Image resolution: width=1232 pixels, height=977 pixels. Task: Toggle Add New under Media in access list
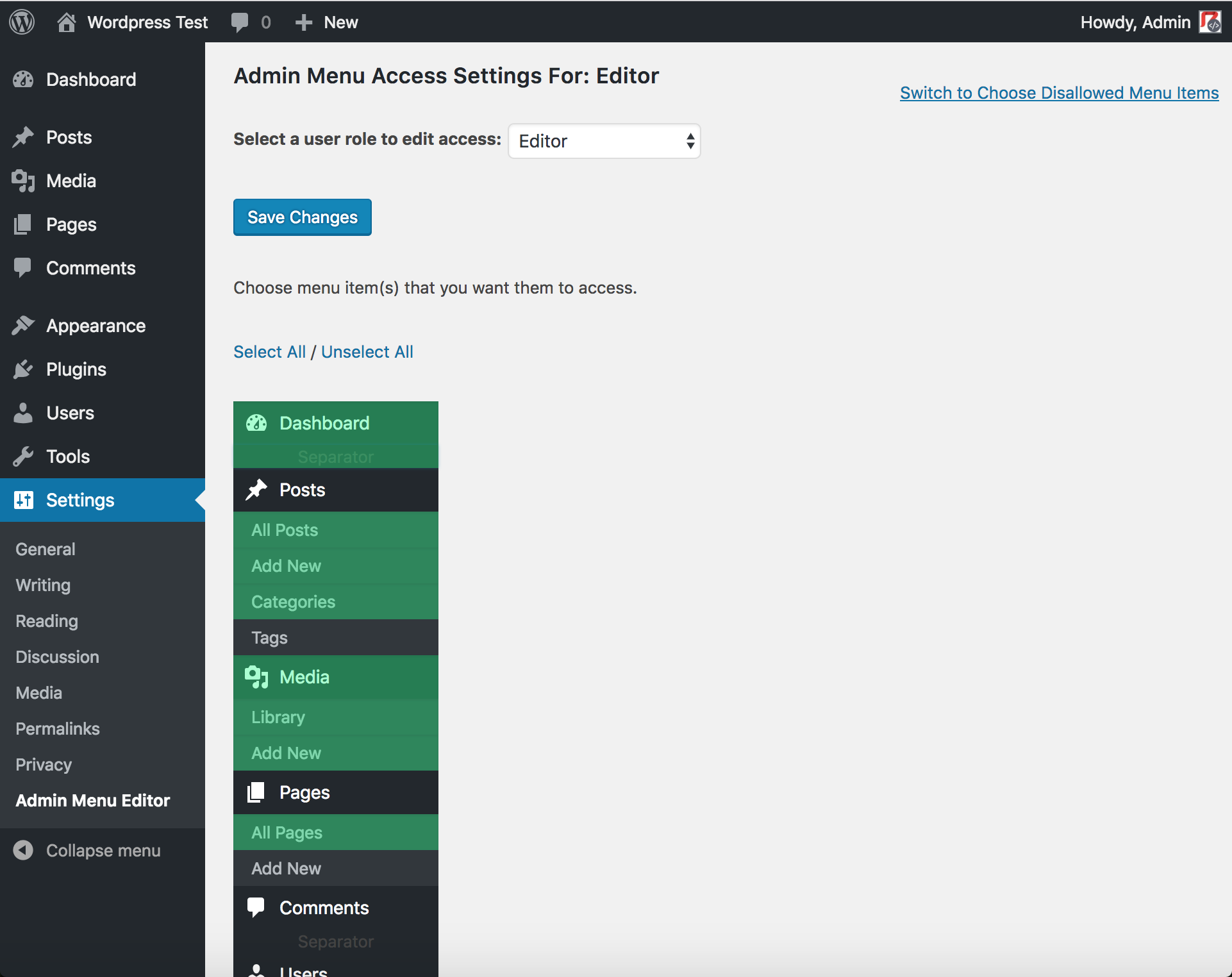pyautogui.click(x=336, y=753)
